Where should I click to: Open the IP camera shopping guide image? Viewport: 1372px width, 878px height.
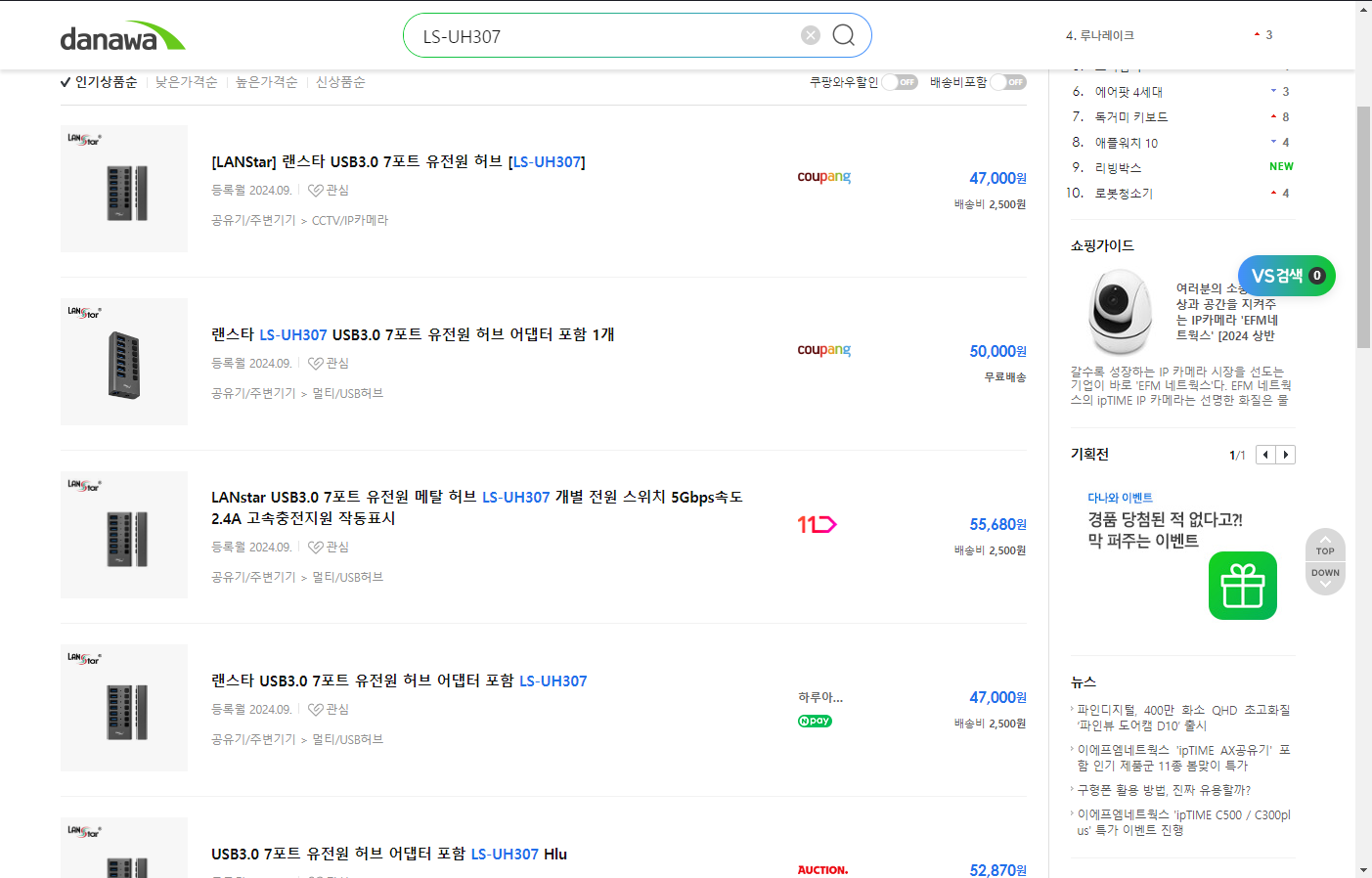(x=1120, y=312)
